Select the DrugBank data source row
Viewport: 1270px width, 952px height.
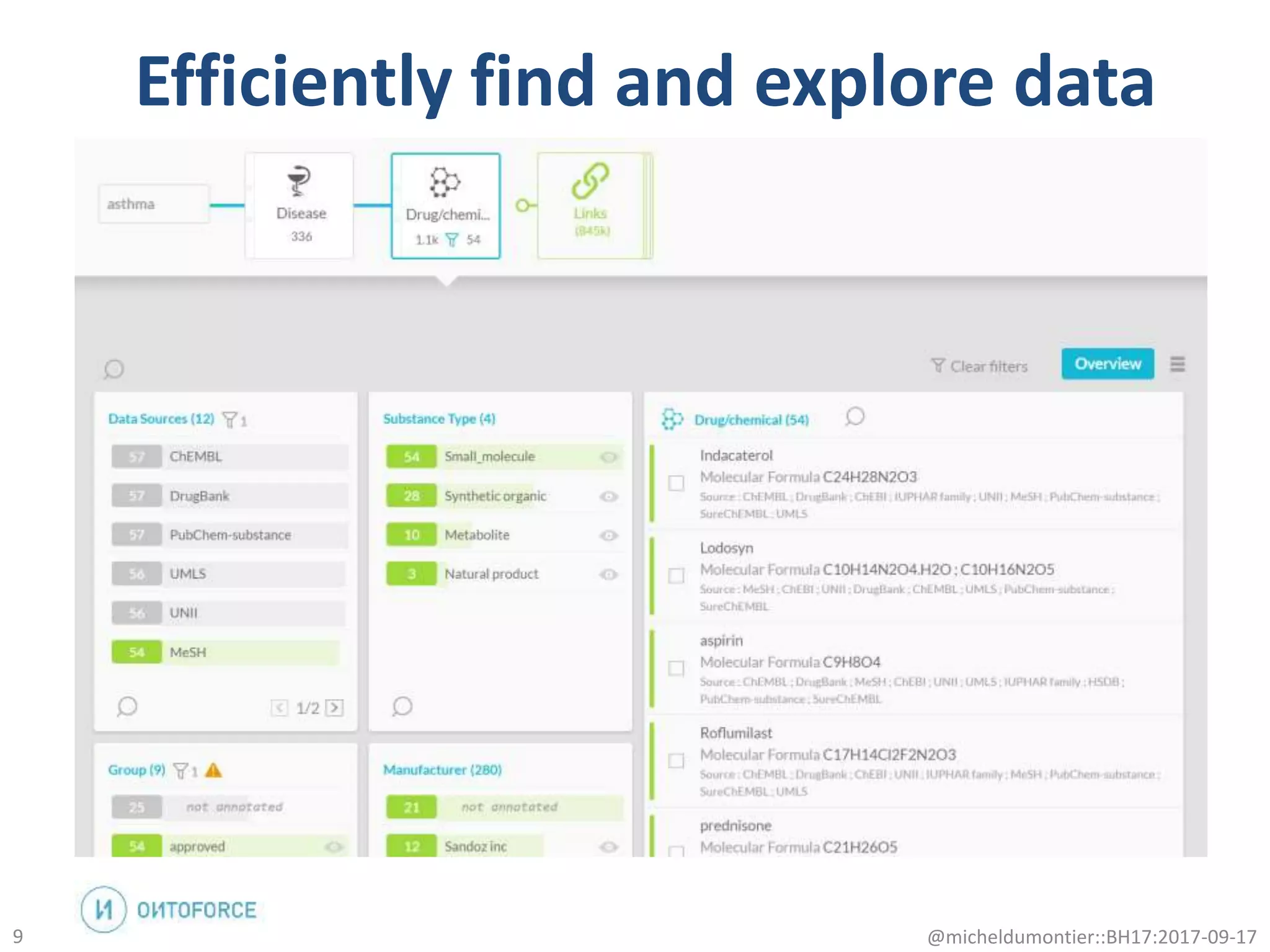coord(229,496)
